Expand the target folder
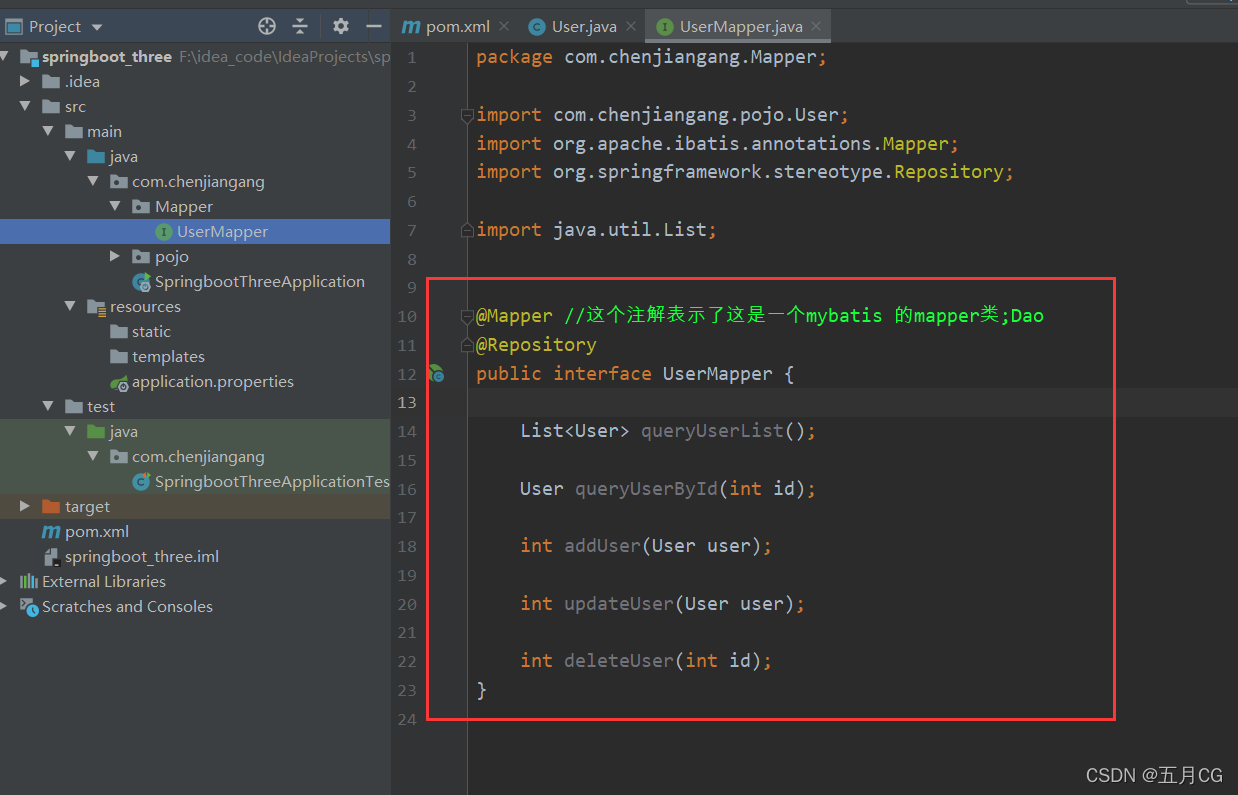1238x795 pixels. pos(26,507)
